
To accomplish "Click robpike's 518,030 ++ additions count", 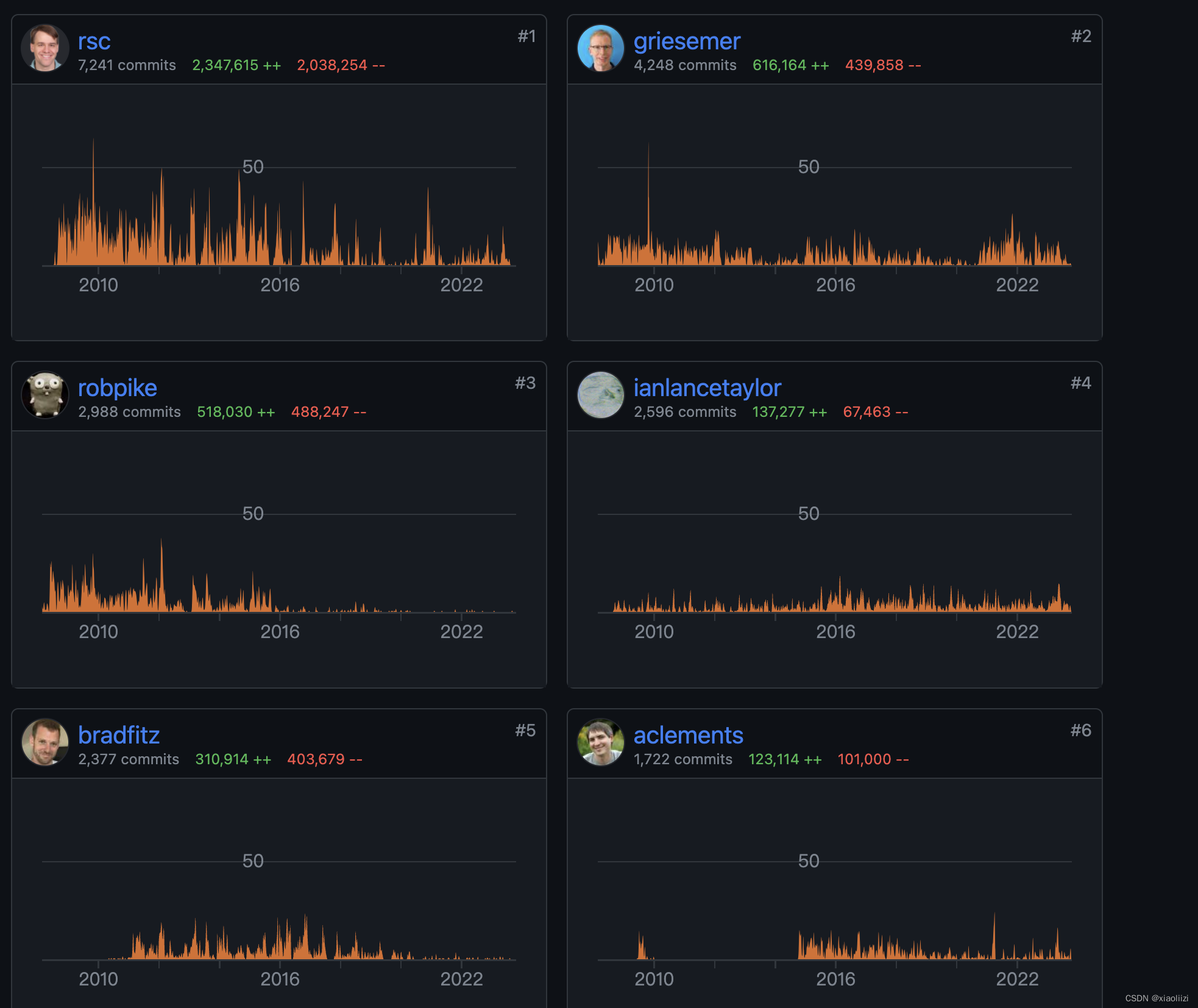I will pyautogui.click(x=236, y=412).
